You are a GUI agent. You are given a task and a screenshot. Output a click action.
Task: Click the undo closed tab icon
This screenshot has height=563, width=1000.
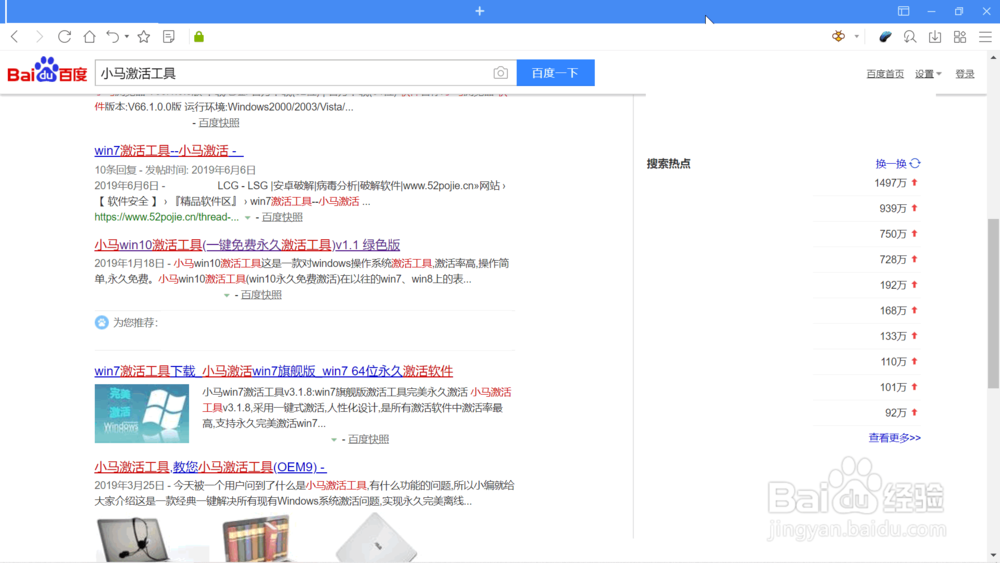pyautogui.click(x=112, y=37)
